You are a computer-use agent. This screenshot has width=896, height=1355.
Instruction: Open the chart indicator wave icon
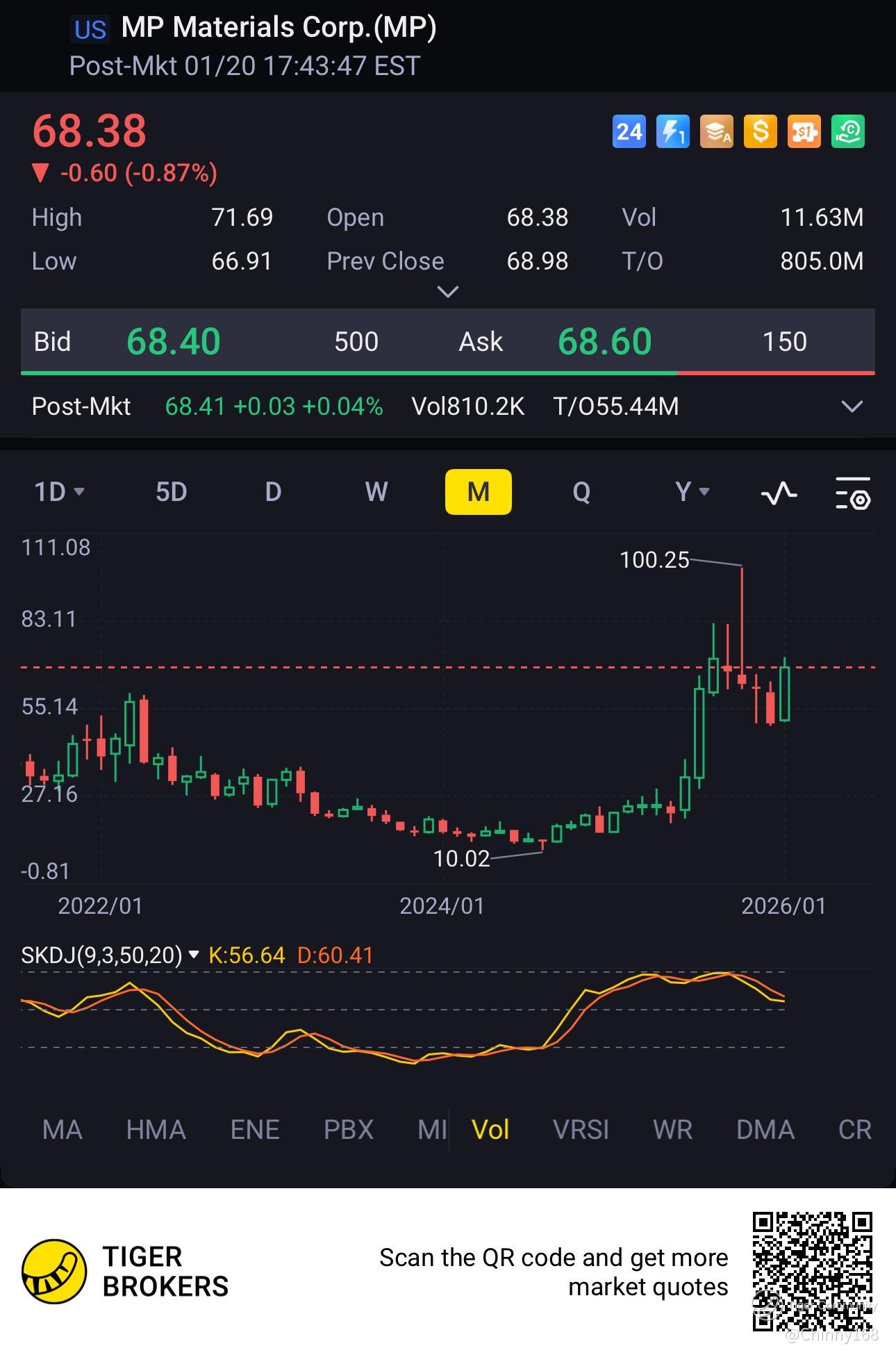(779, 493)
